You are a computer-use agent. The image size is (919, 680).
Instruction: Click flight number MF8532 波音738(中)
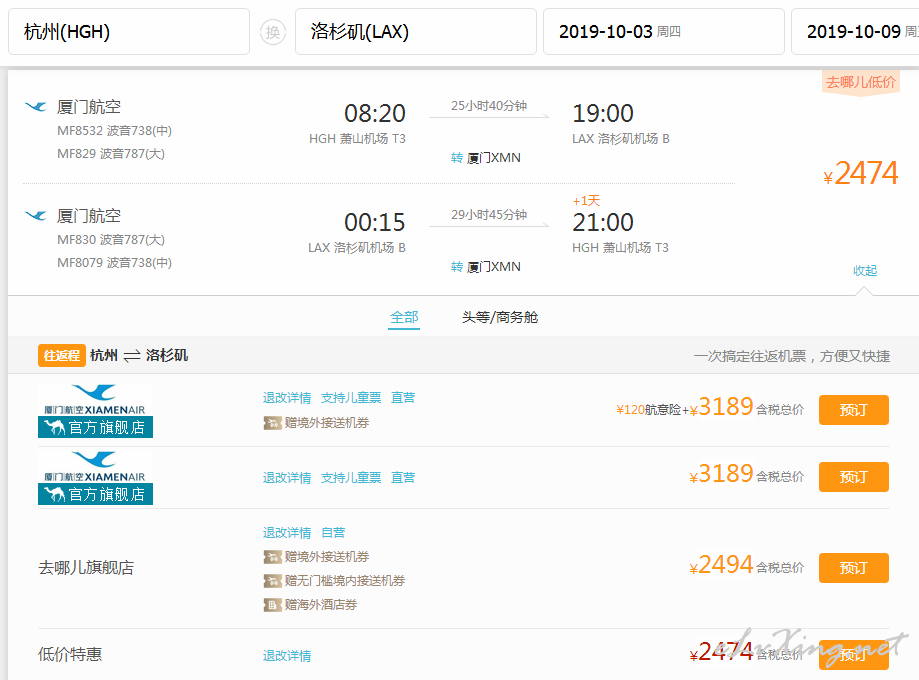point(114,131)
